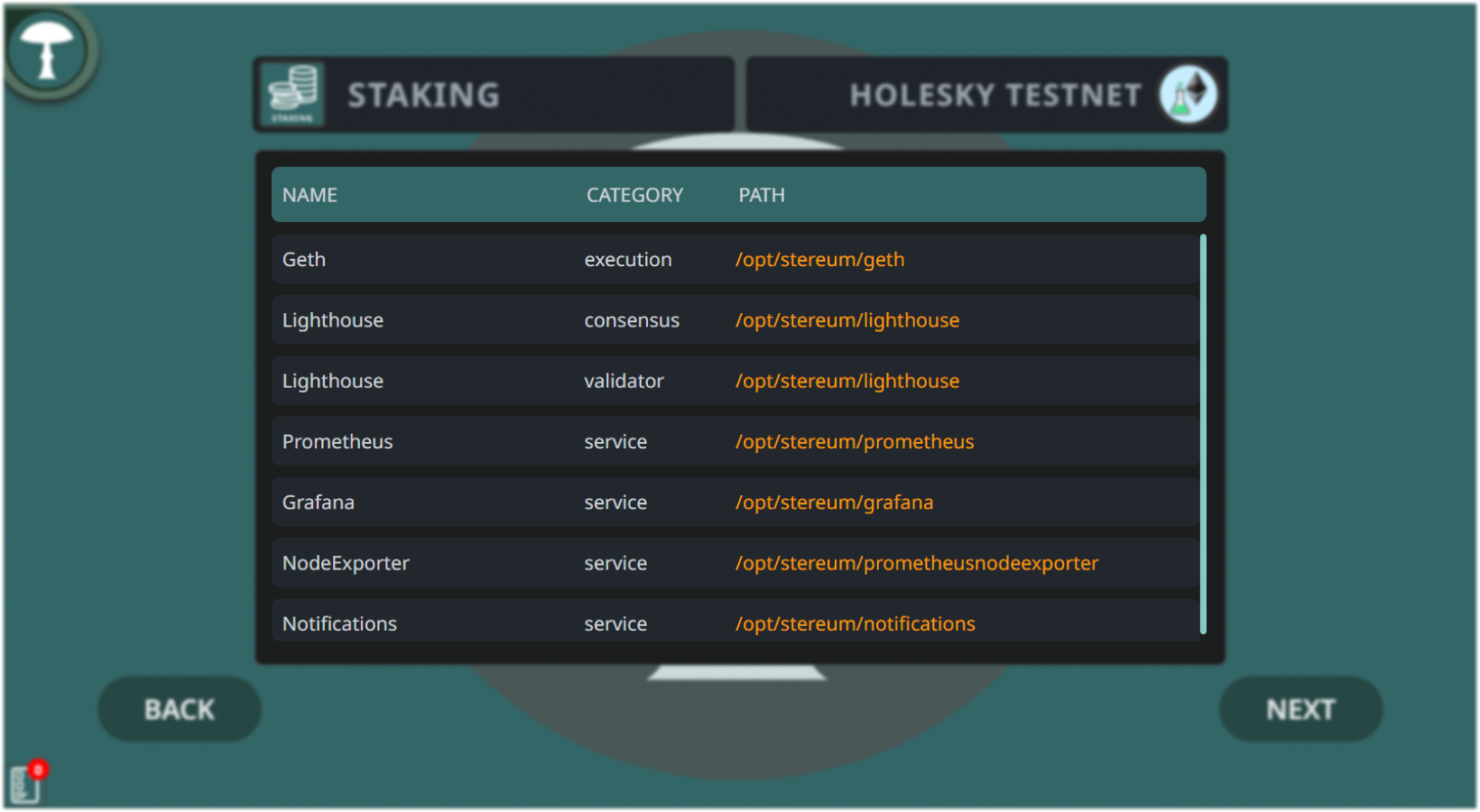Edit the /opt/stereum/notifications path

tap(856, 623)
